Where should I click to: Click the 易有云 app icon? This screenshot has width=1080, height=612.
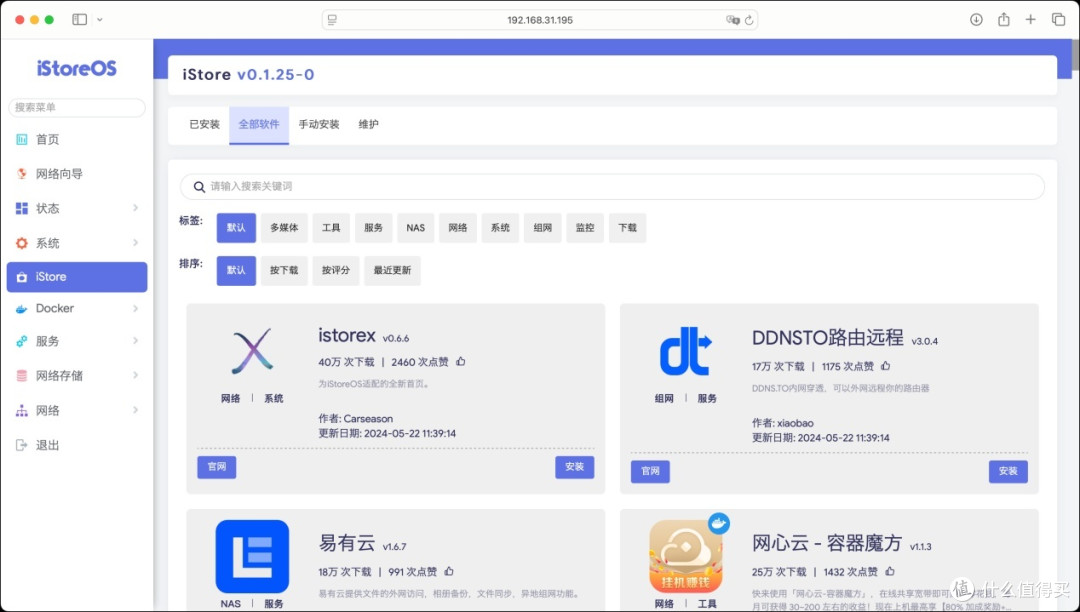tap(252, 556)
